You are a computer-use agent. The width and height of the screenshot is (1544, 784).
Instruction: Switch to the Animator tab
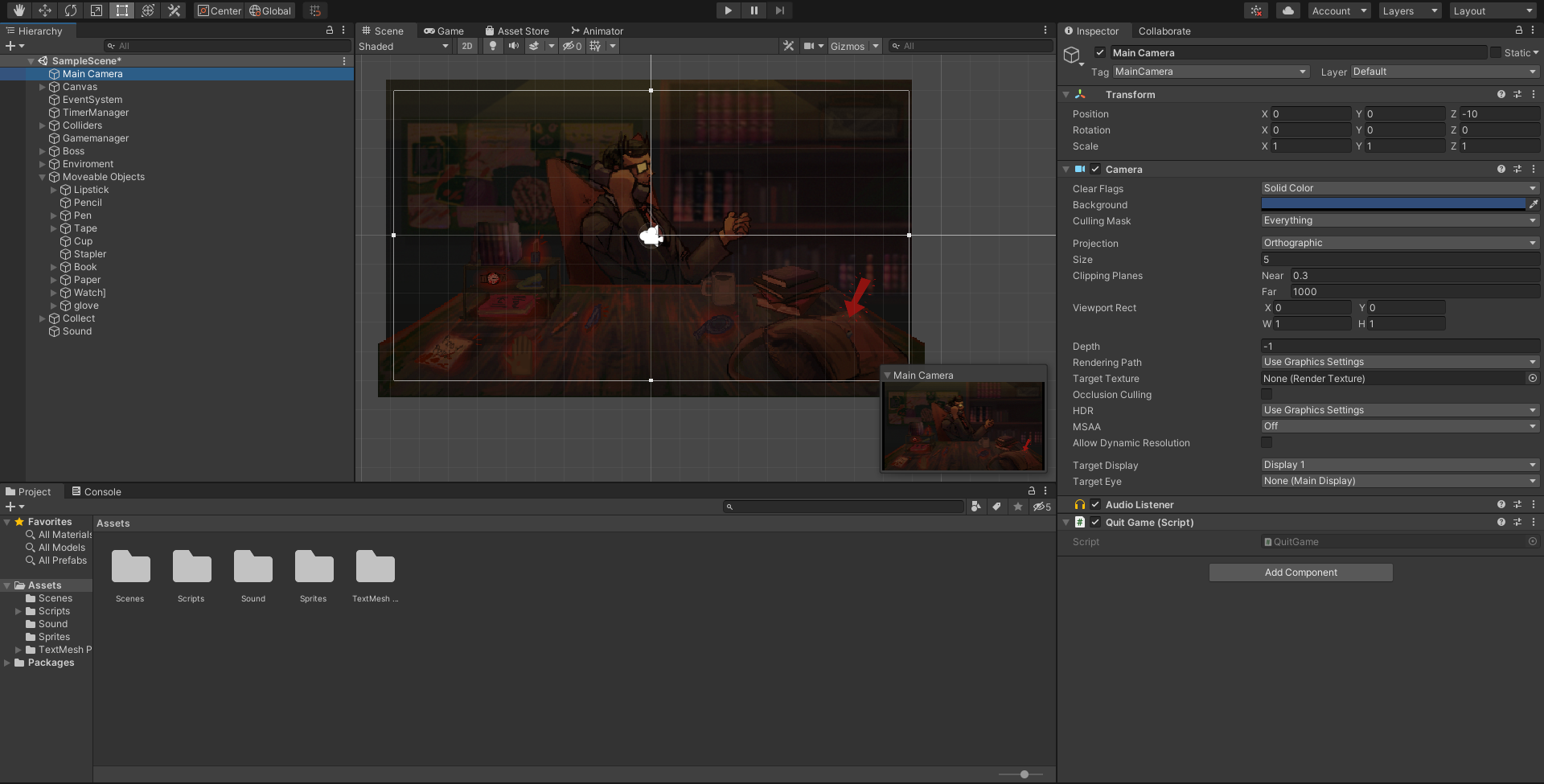[x=597, y=31]
